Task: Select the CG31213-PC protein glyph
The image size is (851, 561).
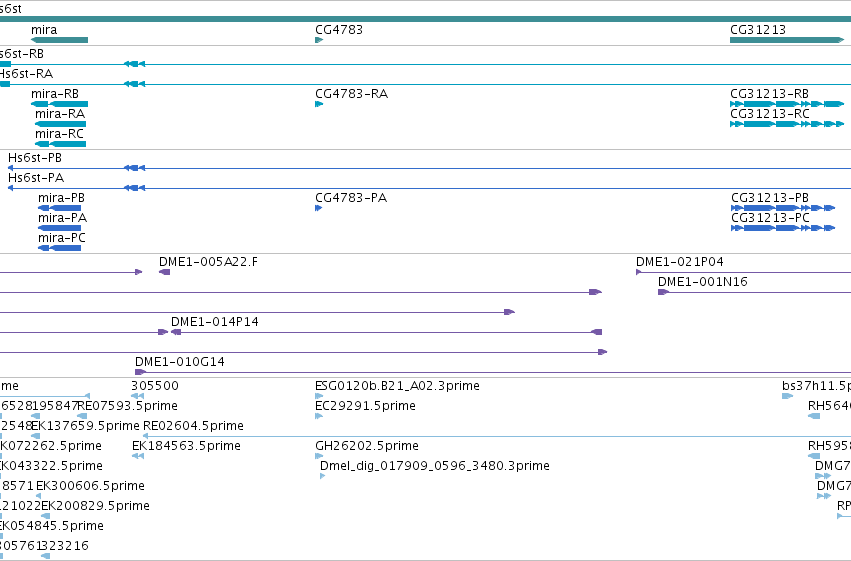Action: (783, 228)
